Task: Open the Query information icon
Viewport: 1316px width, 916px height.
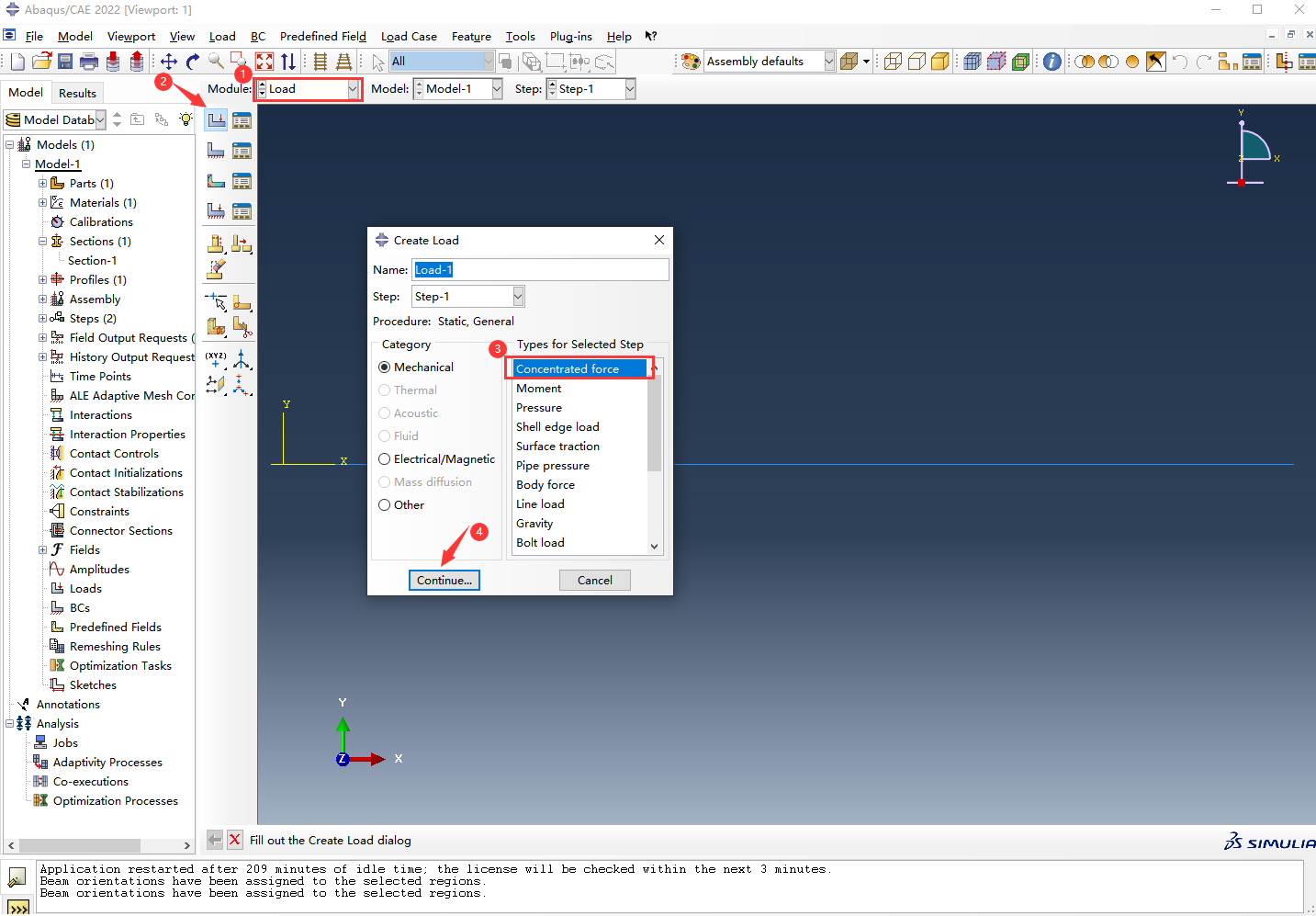Action: click(x=1052, y=62)
